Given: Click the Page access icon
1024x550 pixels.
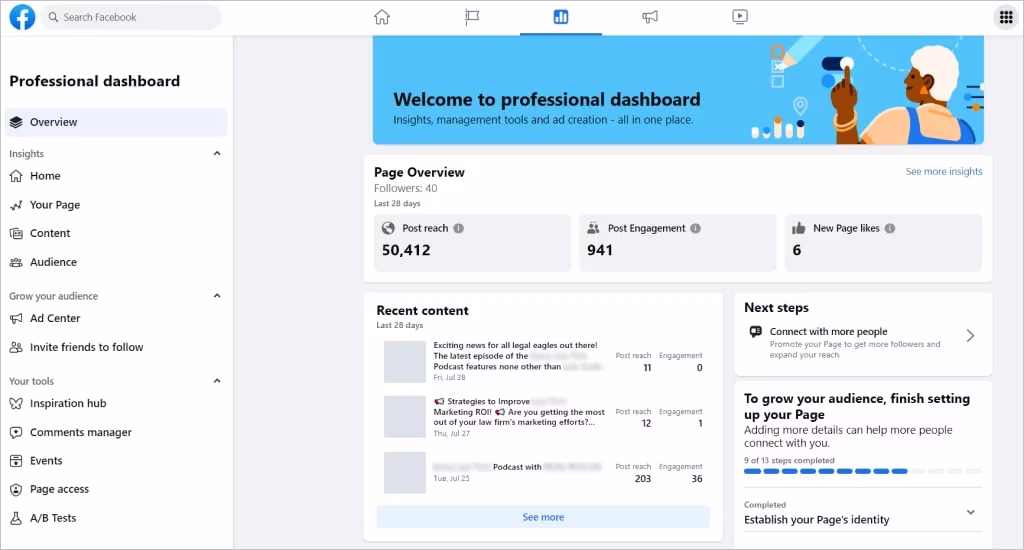Looking at the screenshot, I should [x=16, y=489].
